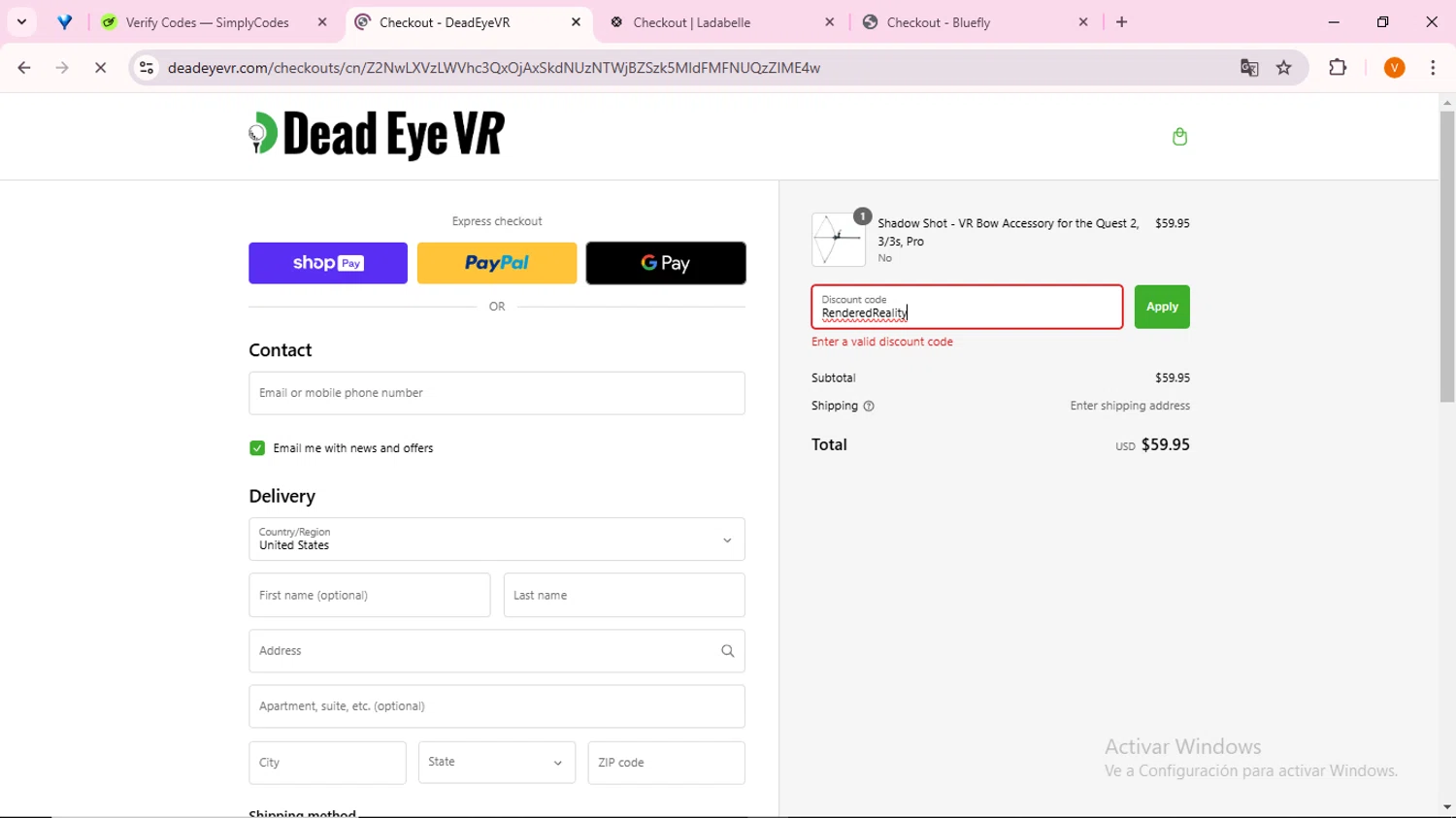Screen dimensions: 1456x818
Task: Minimize the browser window
Action: pos(1334,21)
